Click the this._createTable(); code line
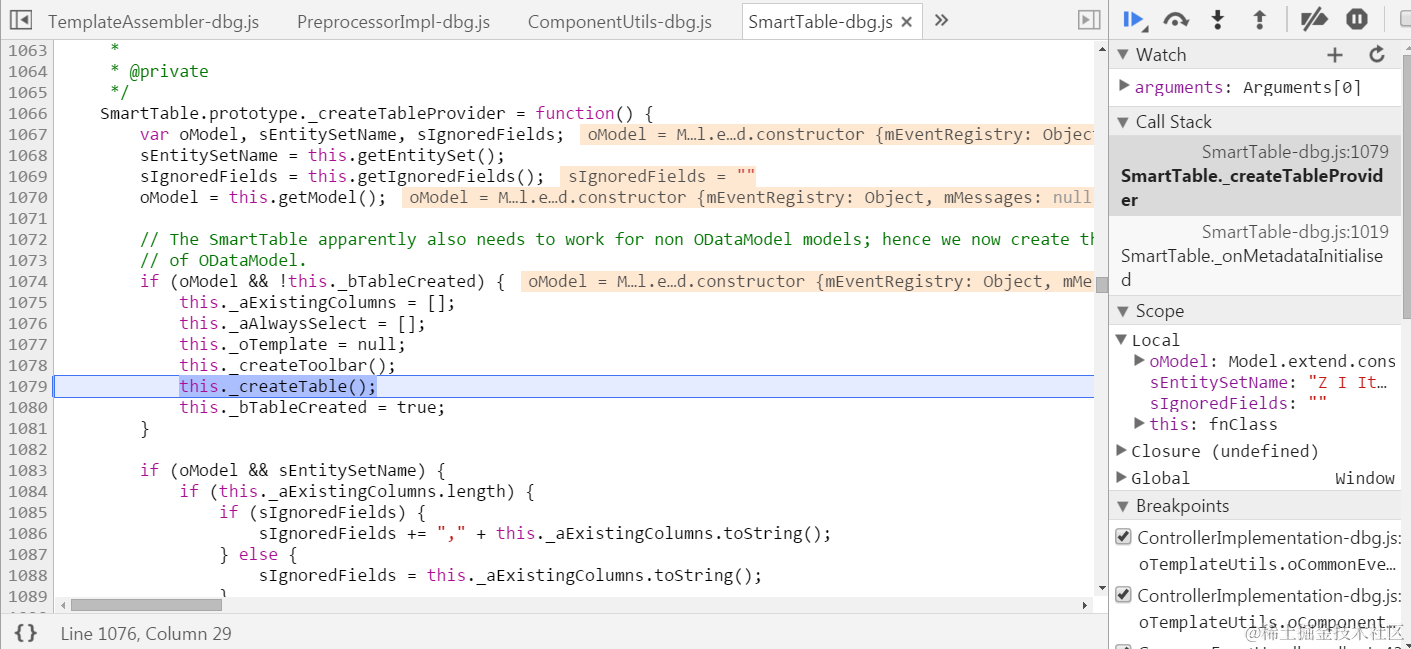Viewport: 1411px width, 649px height. (x=278, y=386)
